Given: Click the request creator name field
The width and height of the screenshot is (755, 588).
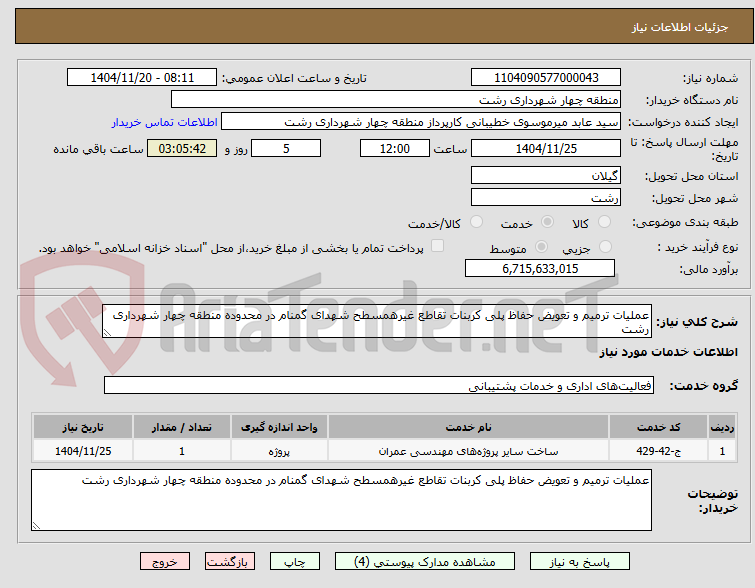Looking at the screenshot, I should pyautogui.click(x=421, y=122).
